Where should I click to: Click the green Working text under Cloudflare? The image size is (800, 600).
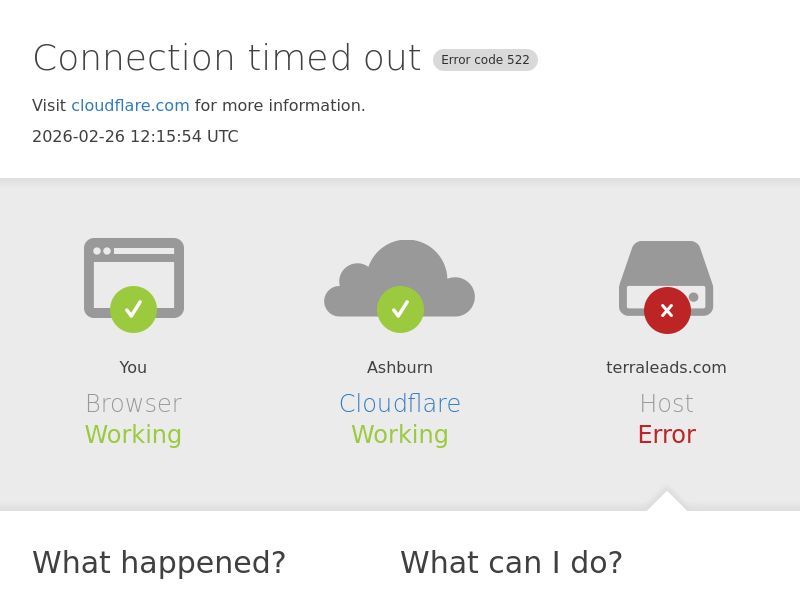point(400,435)
